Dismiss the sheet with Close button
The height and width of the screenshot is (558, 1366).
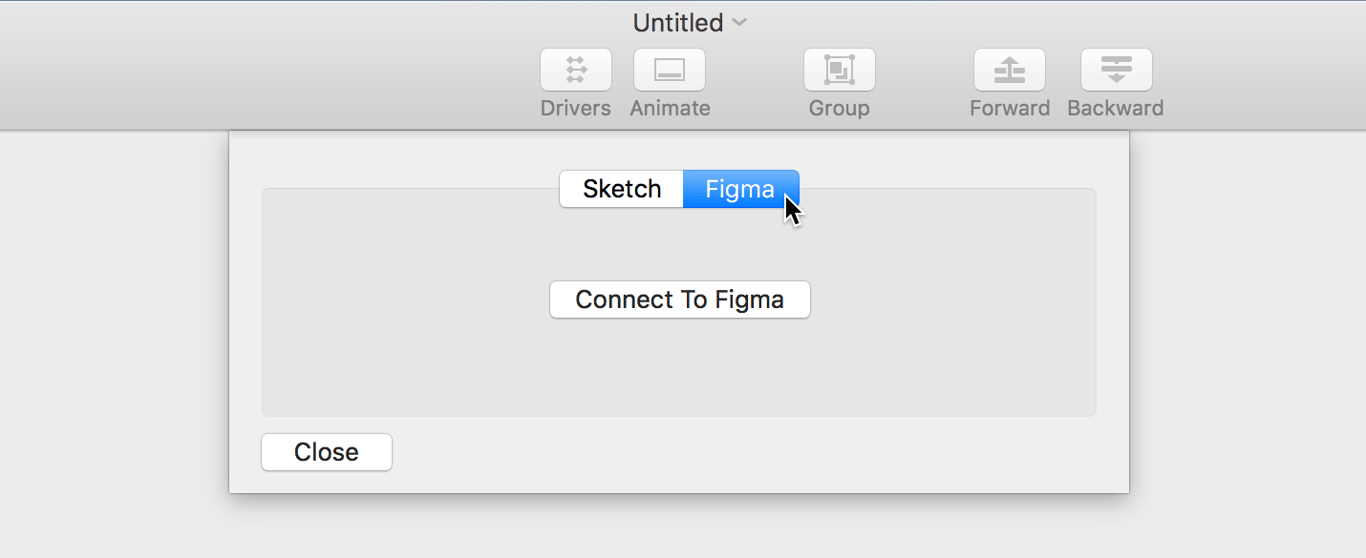click(x=326, y=452)
